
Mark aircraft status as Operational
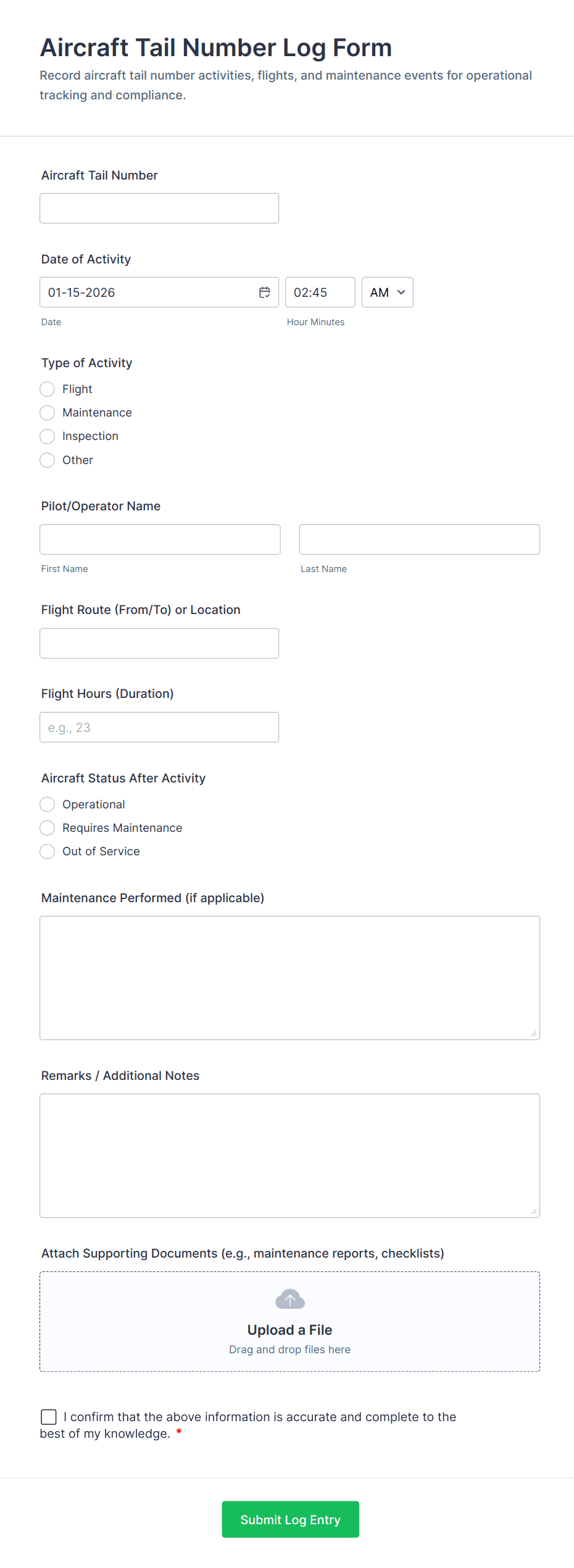[x=48, y=804]
